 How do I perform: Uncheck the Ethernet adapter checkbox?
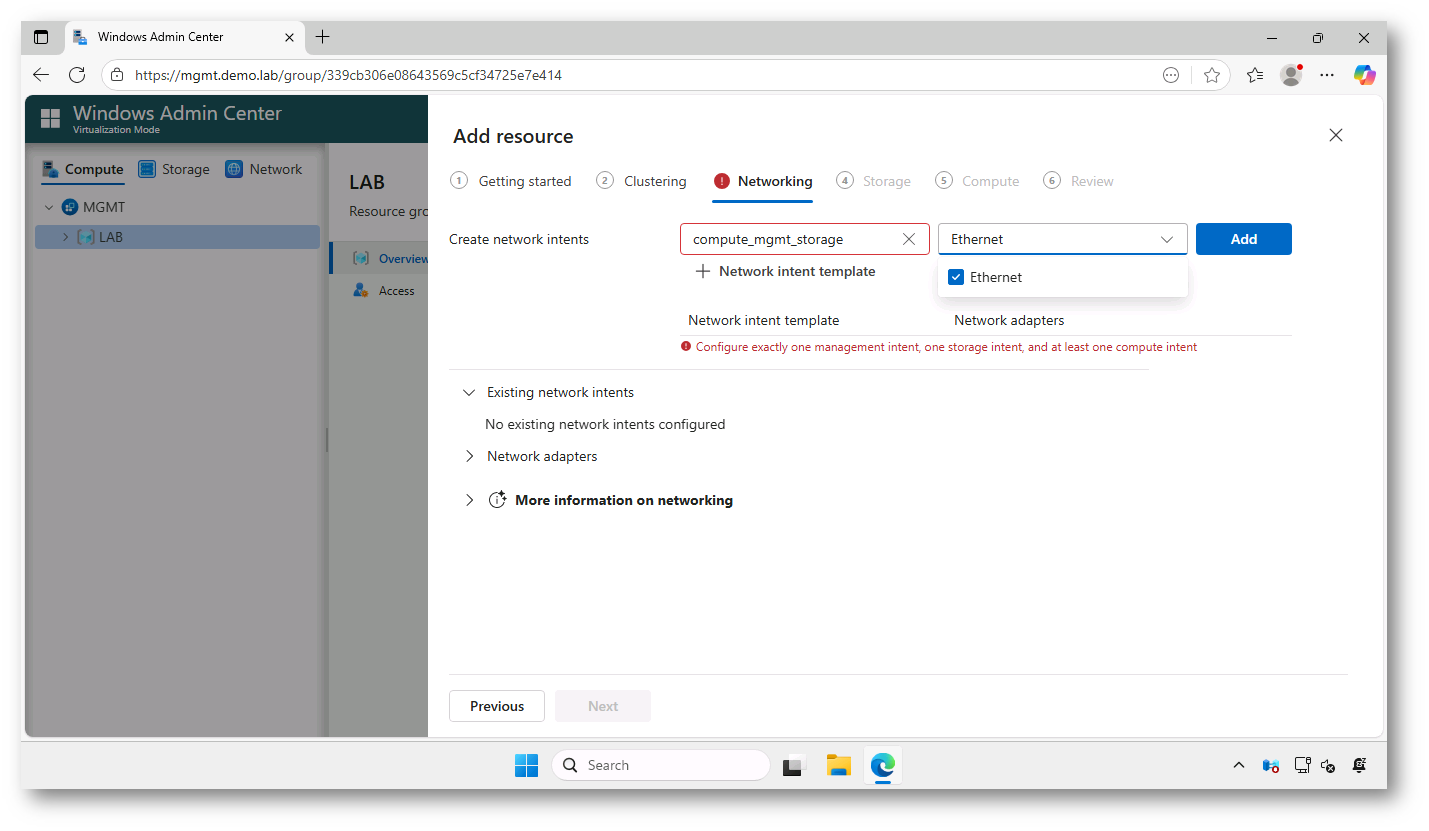[956, 277]
